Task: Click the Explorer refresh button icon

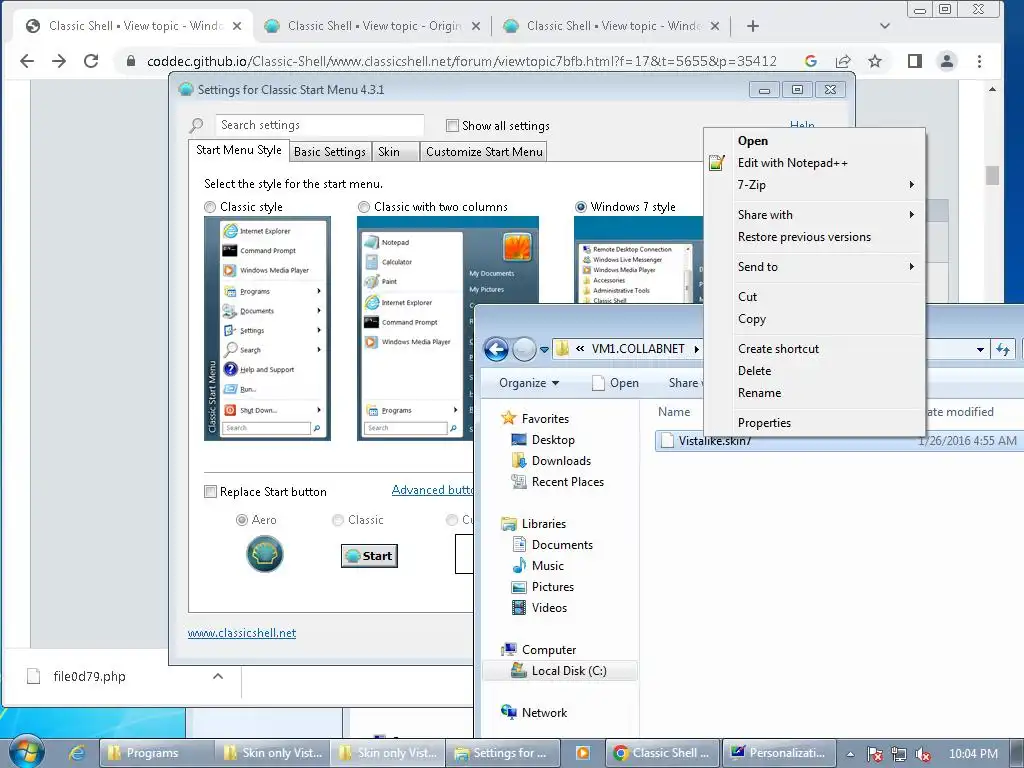Action: (x=1003, y=349)
